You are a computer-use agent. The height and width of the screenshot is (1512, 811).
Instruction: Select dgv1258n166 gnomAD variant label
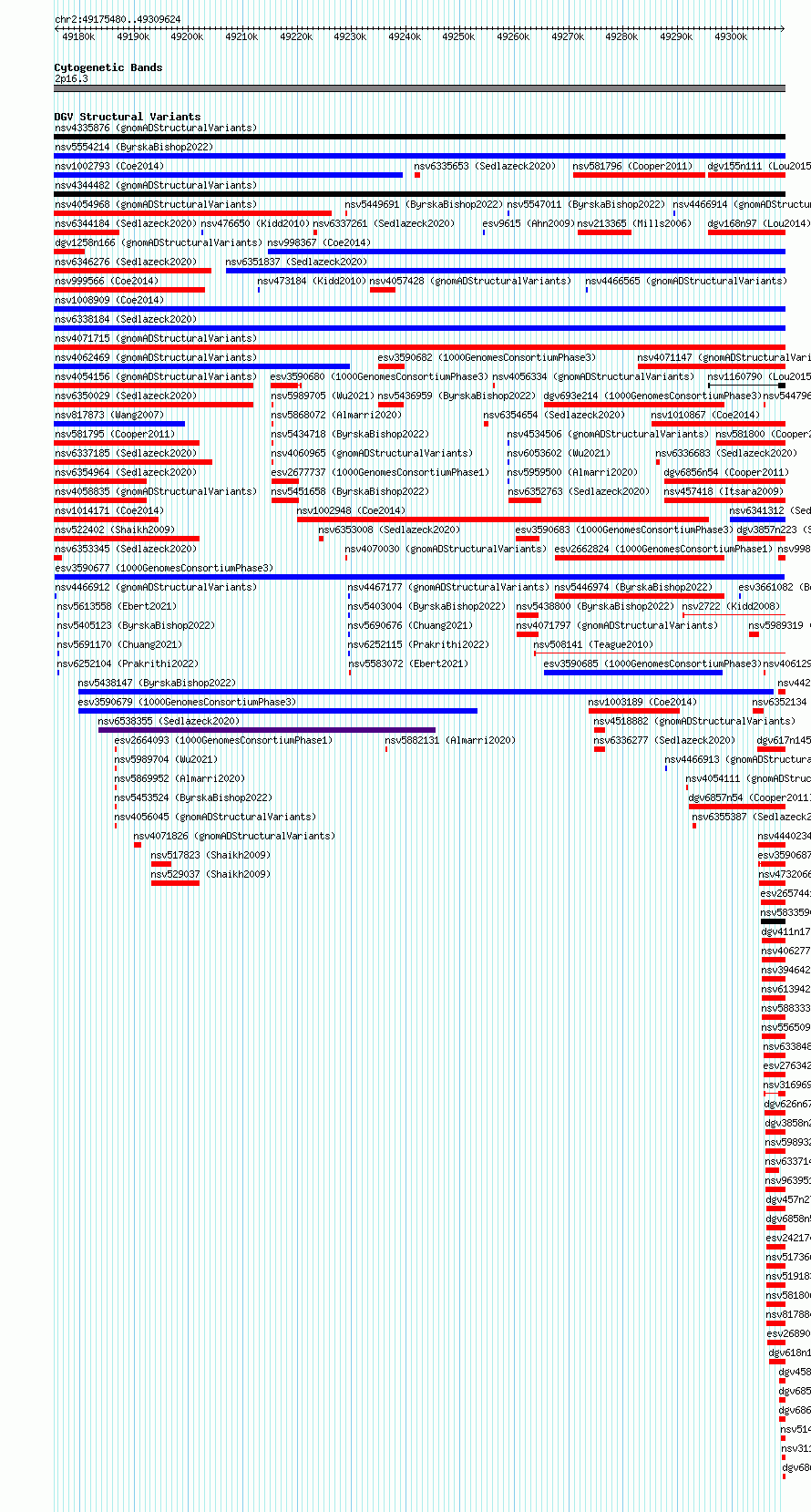coord(159,242)
